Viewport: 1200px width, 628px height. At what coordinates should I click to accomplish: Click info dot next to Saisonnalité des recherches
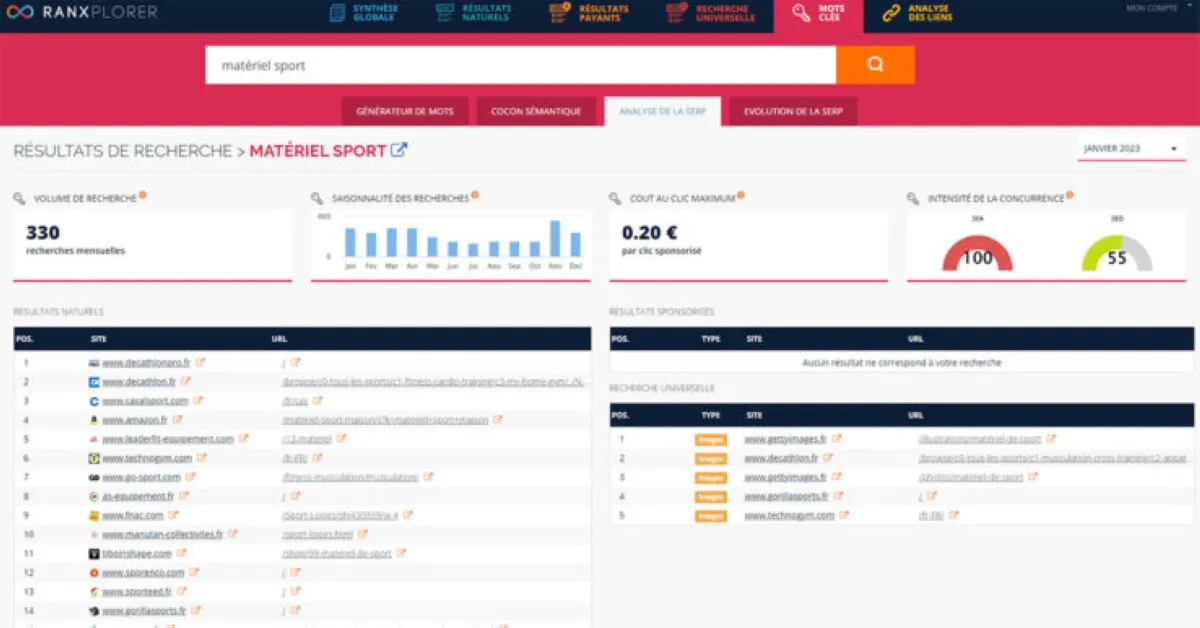[x=474, y=195]
